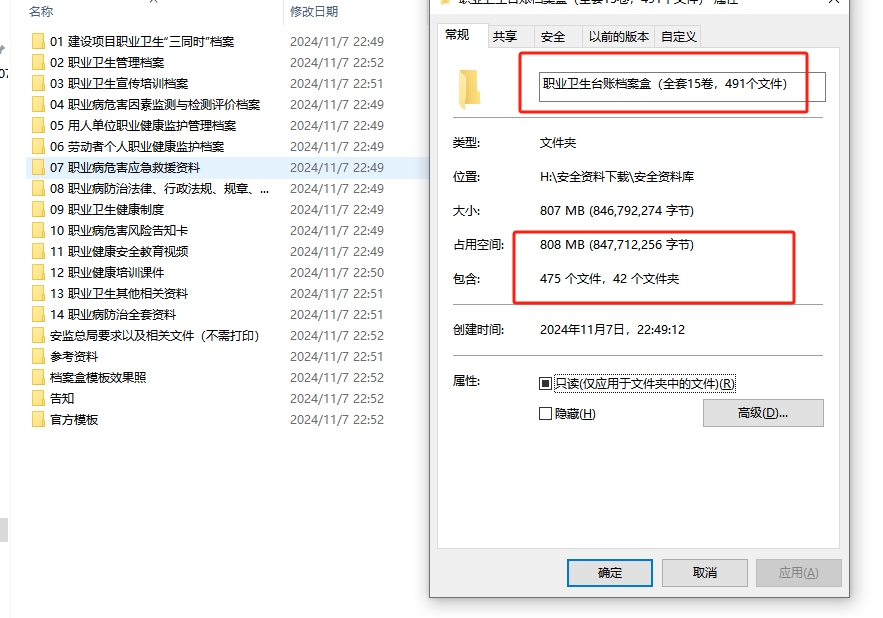Image resolution: width=883 pixels, height=618 pixels.
Task: Switch to the 共享 tab
Action: coord(505,37)
